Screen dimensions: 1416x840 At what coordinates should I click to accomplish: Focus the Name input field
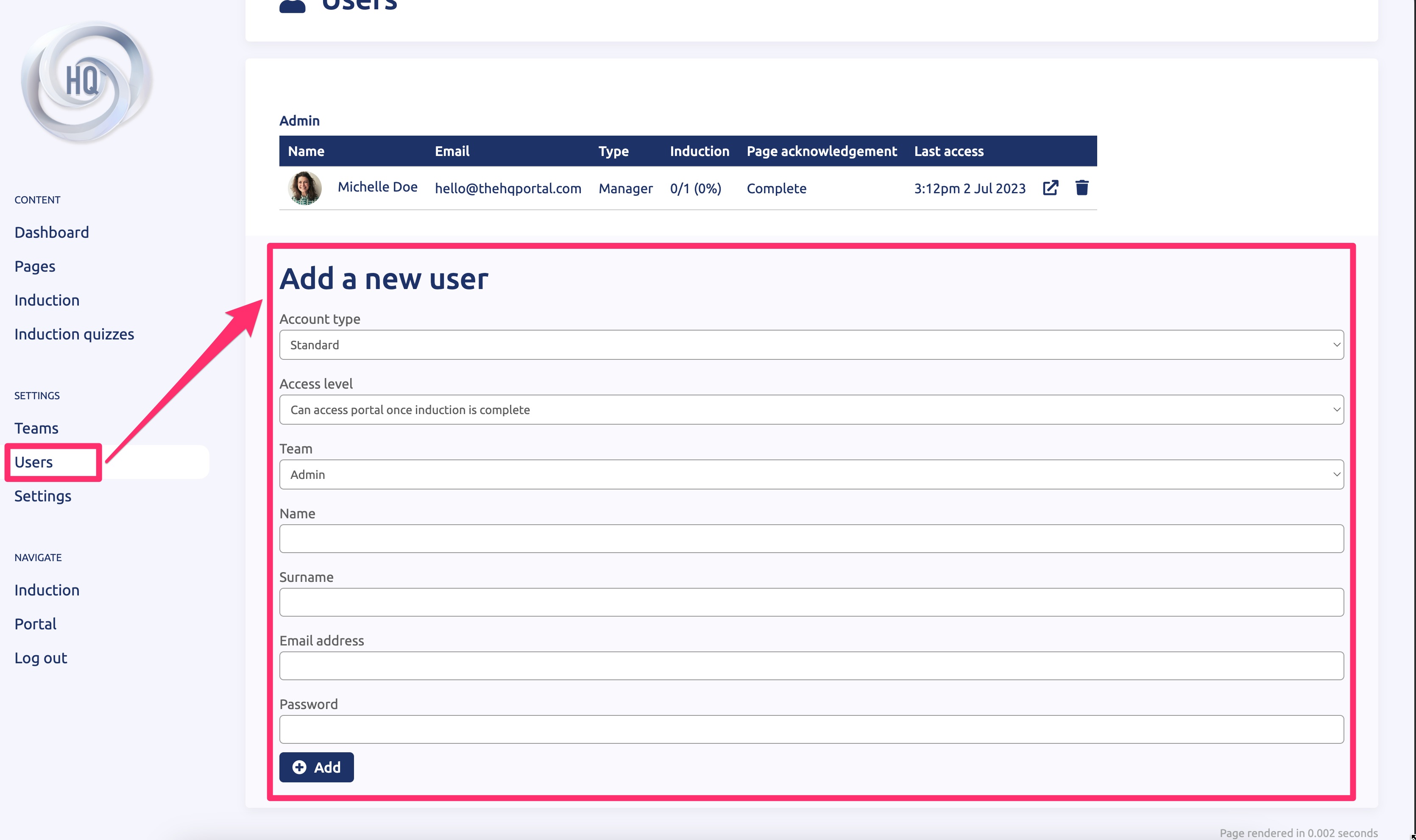[x=811, y=538]
